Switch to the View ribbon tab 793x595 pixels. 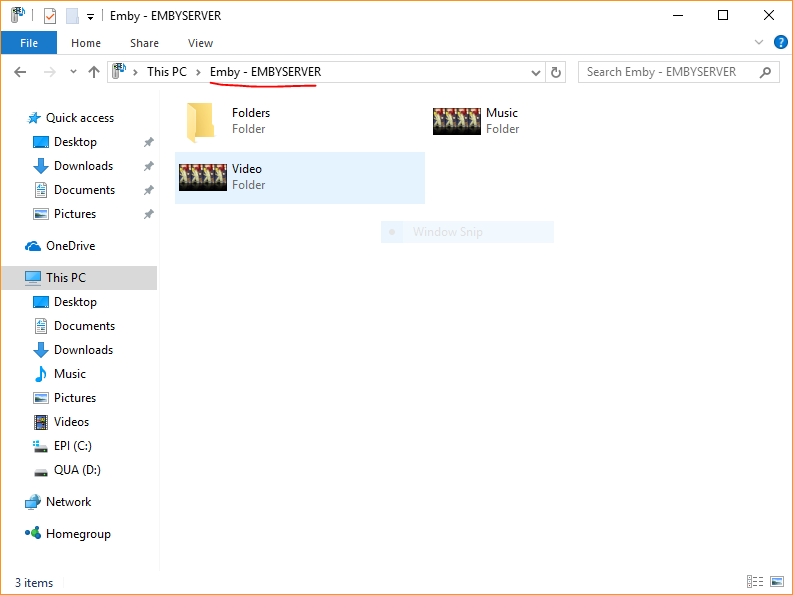click(x=200, y=43)
